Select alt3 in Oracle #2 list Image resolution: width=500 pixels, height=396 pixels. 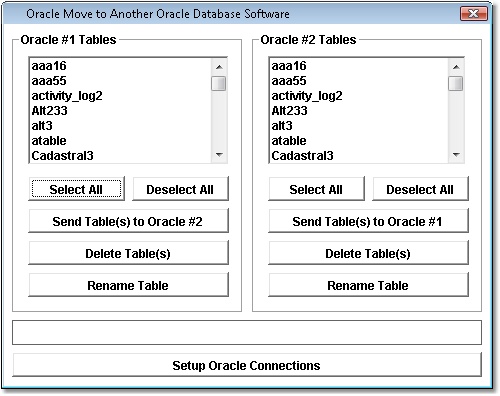click(x=359, y=126)
